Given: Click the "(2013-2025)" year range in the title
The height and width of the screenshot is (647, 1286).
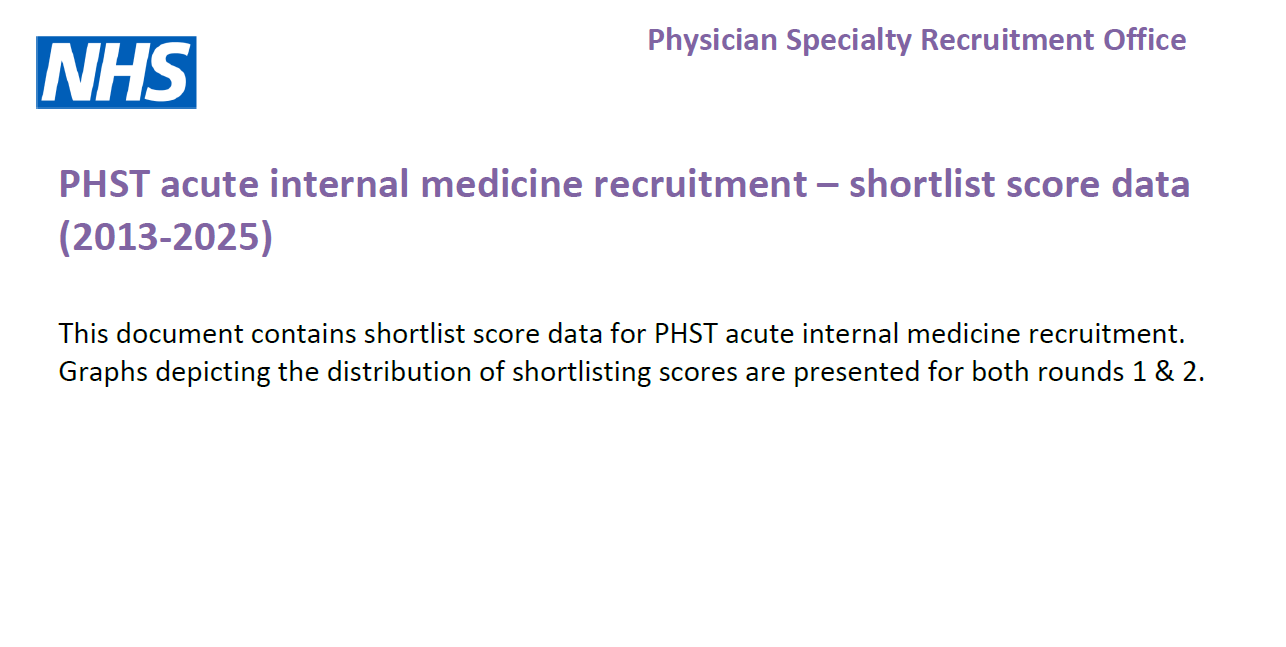Looking at the screenshot, I should [165, 238].
